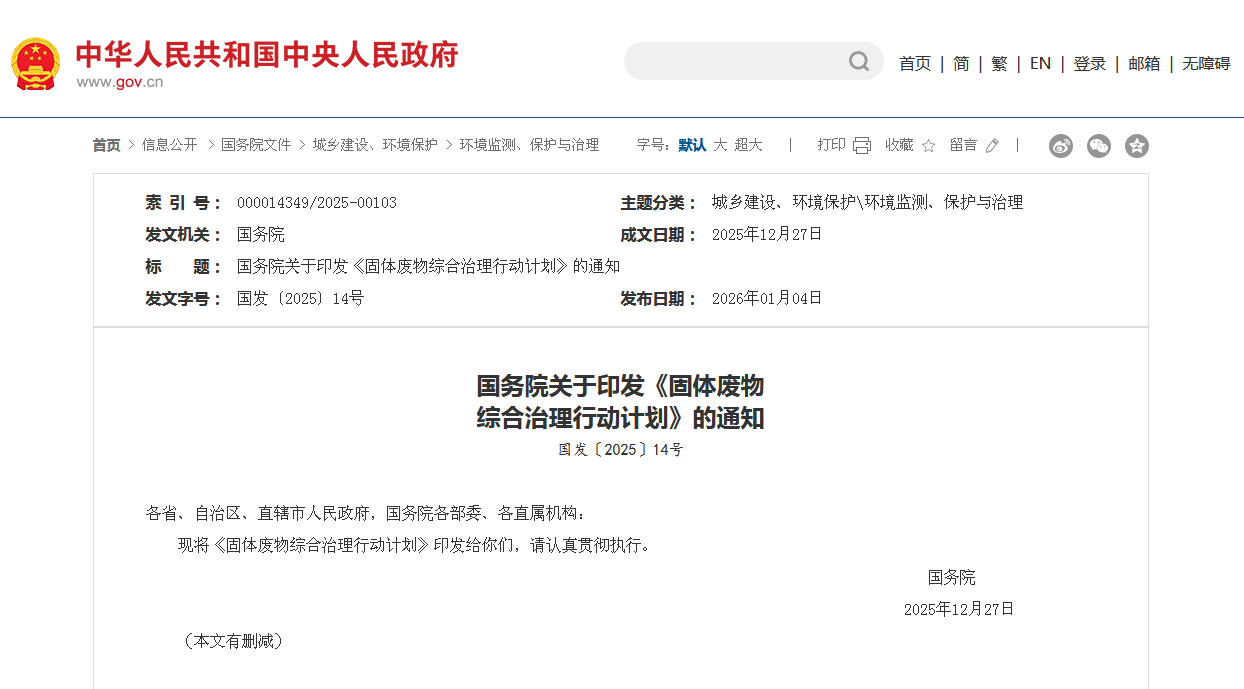
Task: Click the circular star share icon
Action: (1136, 146)
